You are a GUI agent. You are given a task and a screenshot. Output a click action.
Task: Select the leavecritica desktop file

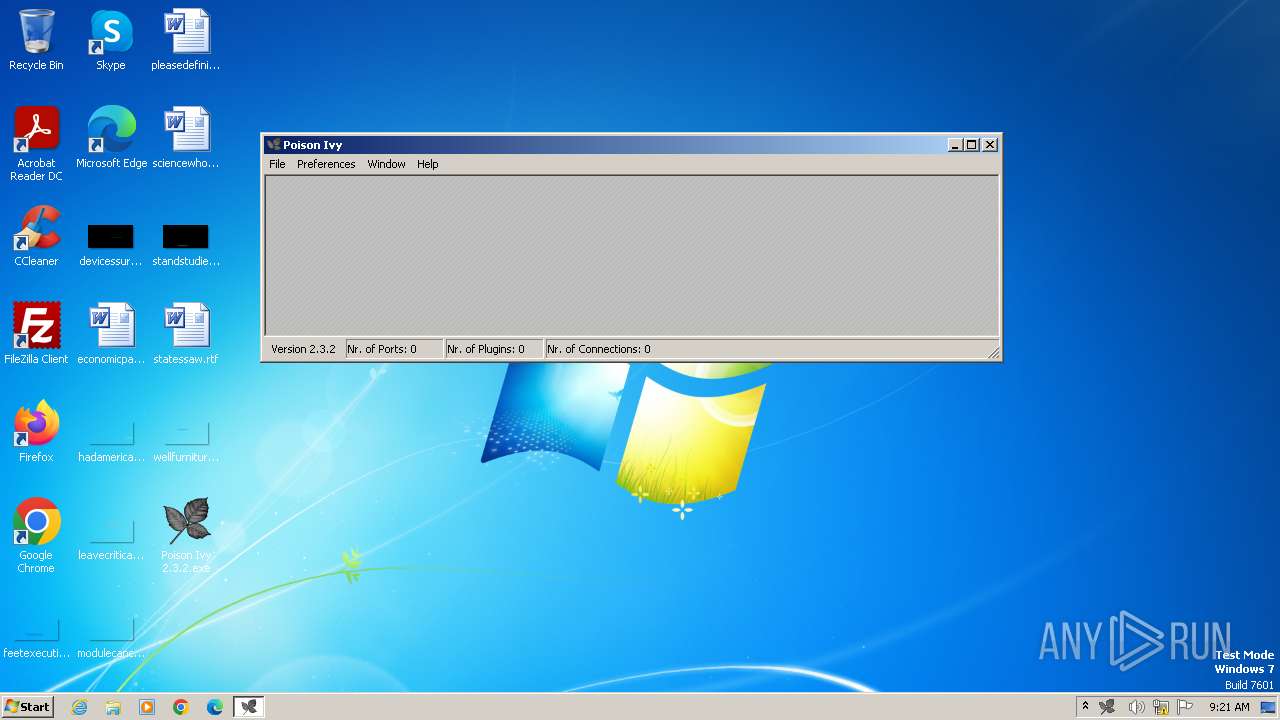click(111, 538)
